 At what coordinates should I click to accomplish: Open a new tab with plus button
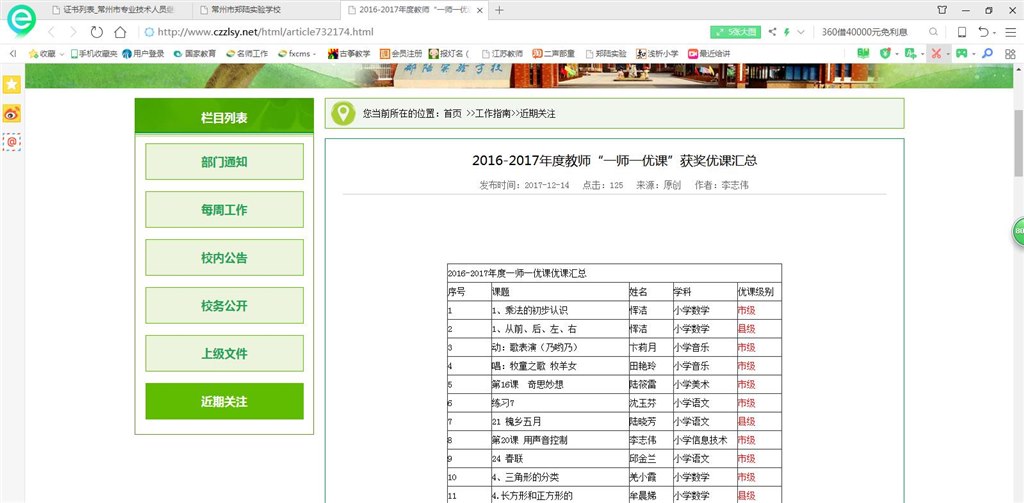click(x=499, y=10)
